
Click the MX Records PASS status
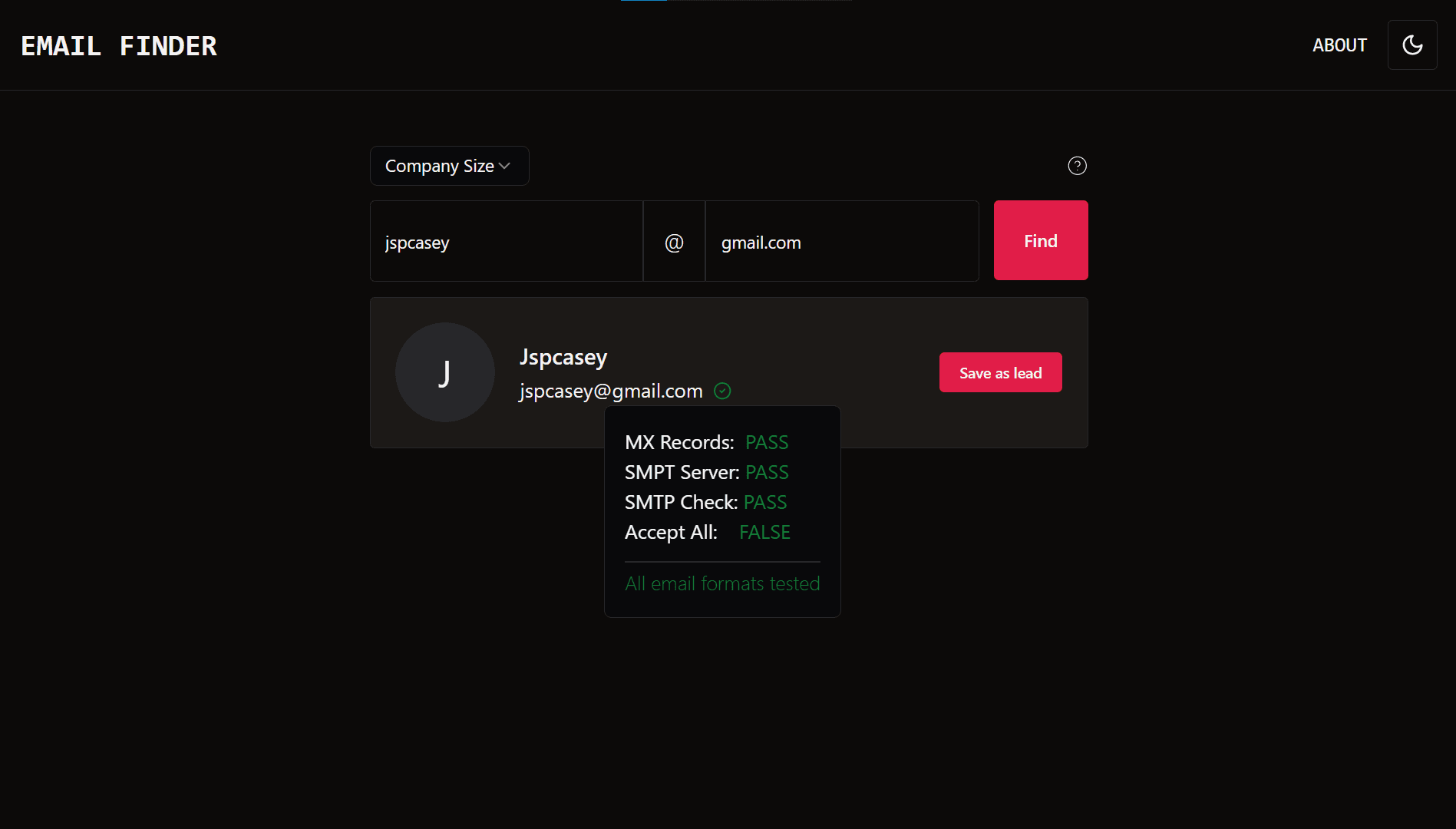pyautogui.click(x=767, y=443)
